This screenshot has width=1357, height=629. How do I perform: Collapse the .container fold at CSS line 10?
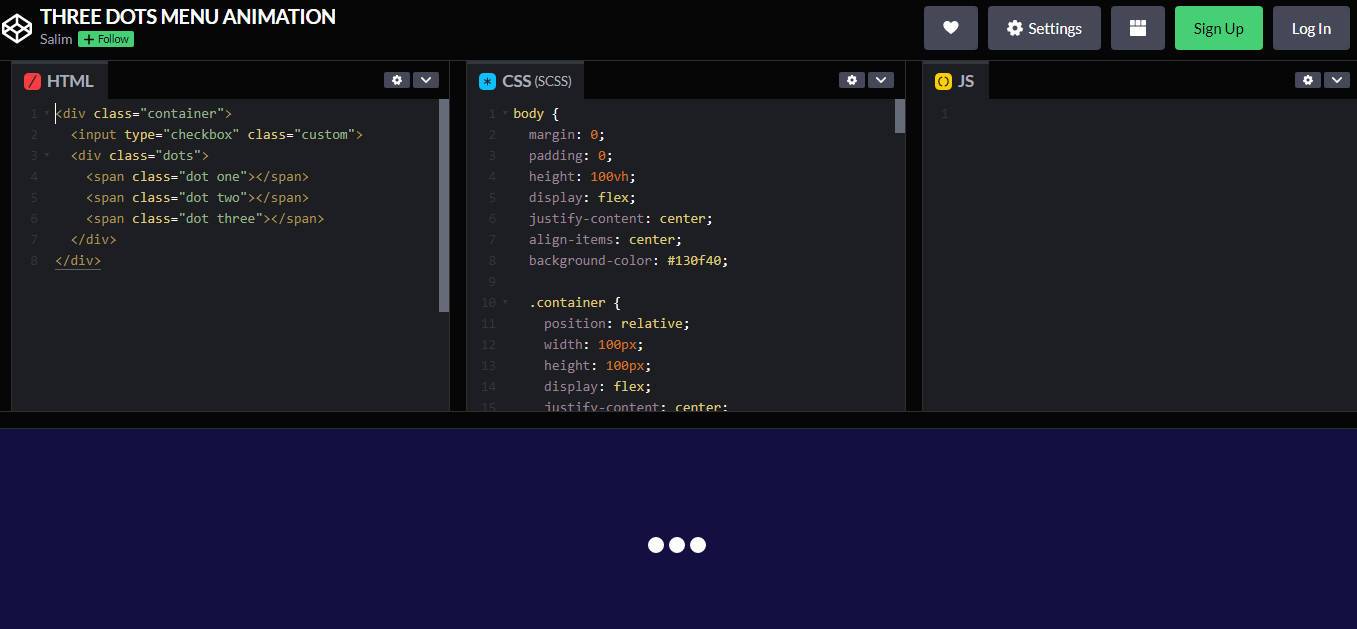click(x=505, y=302)
